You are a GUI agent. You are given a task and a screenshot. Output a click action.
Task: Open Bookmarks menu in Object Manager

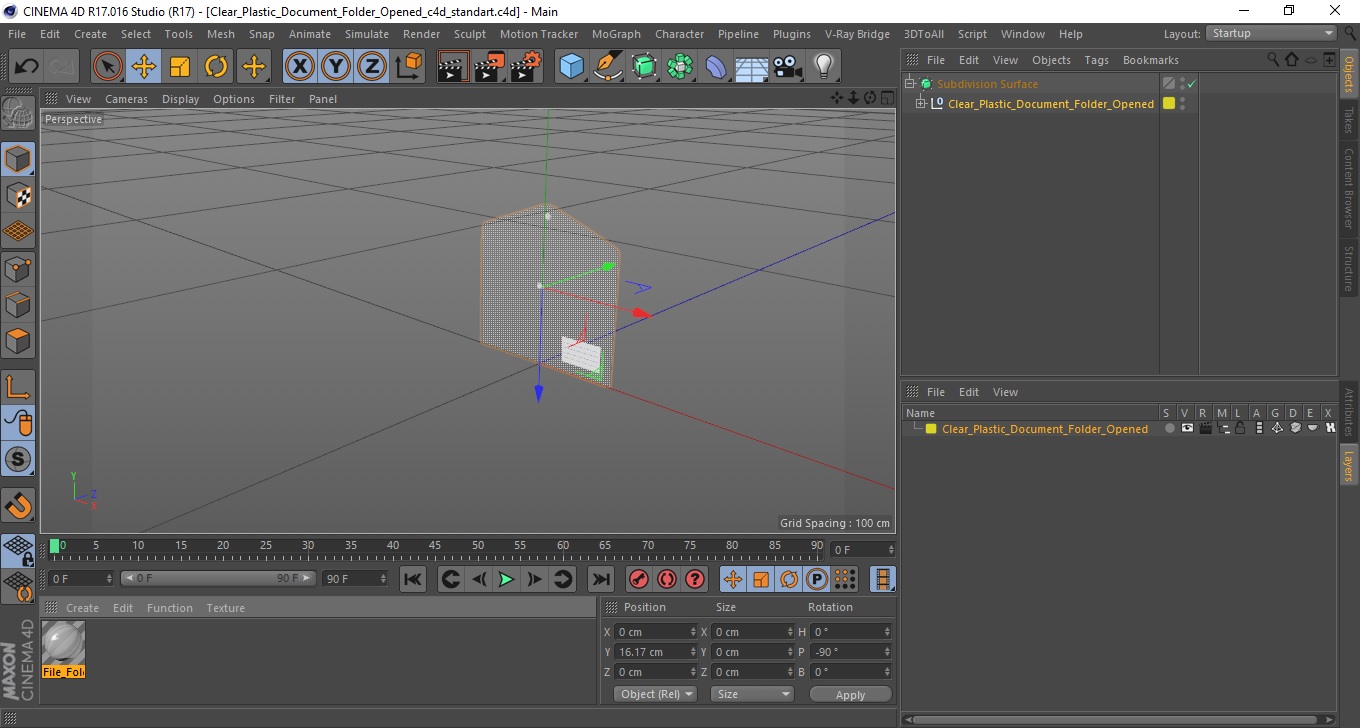pos(1150,60)
